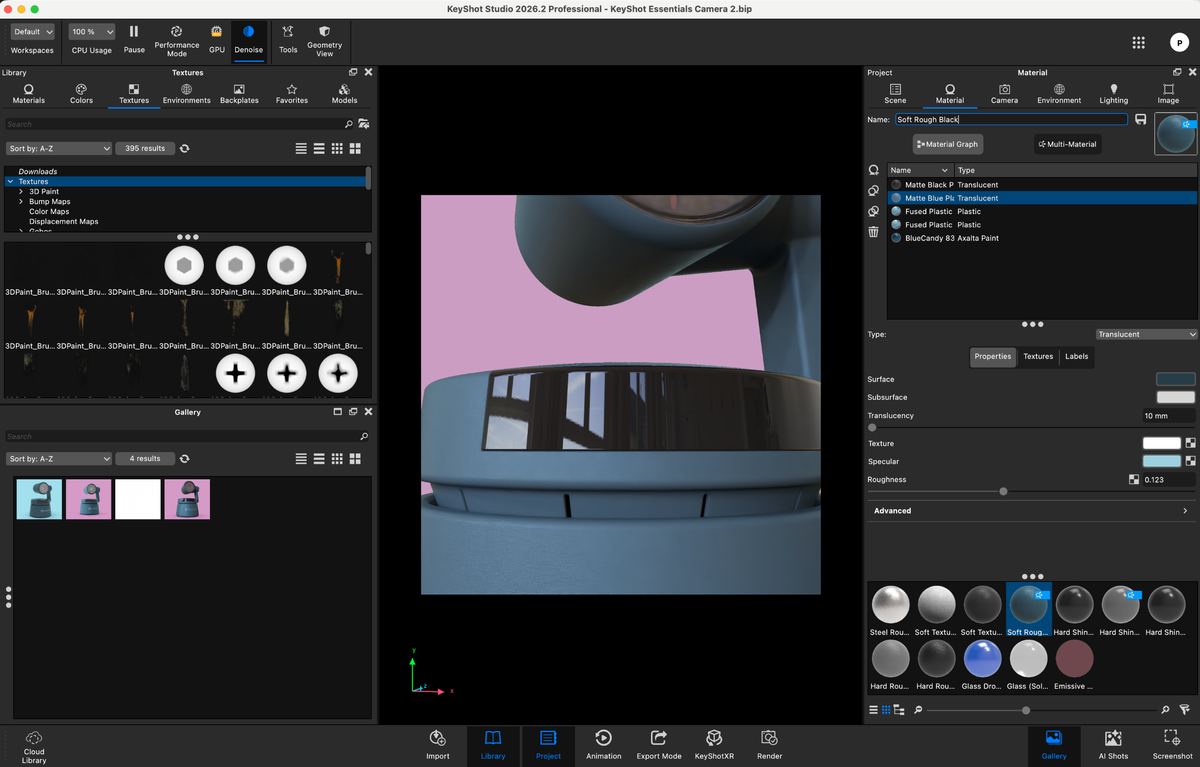
Task: Expand the 3D Paint folder
Action: tap(21, 191)
